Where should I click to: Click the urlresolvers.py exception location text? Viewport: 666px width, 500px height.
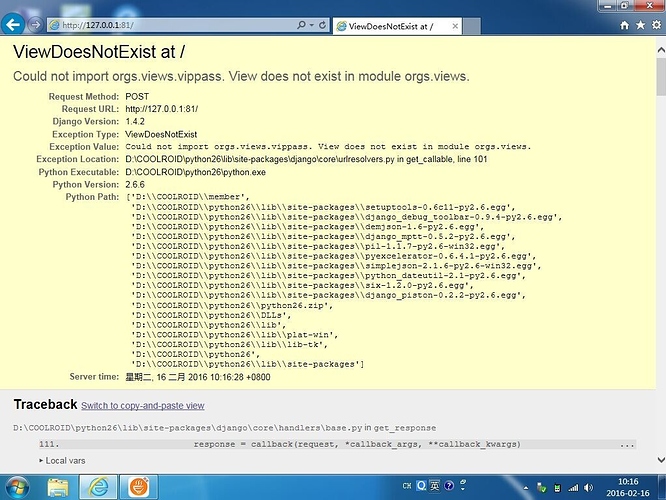(x=306, y=159)
